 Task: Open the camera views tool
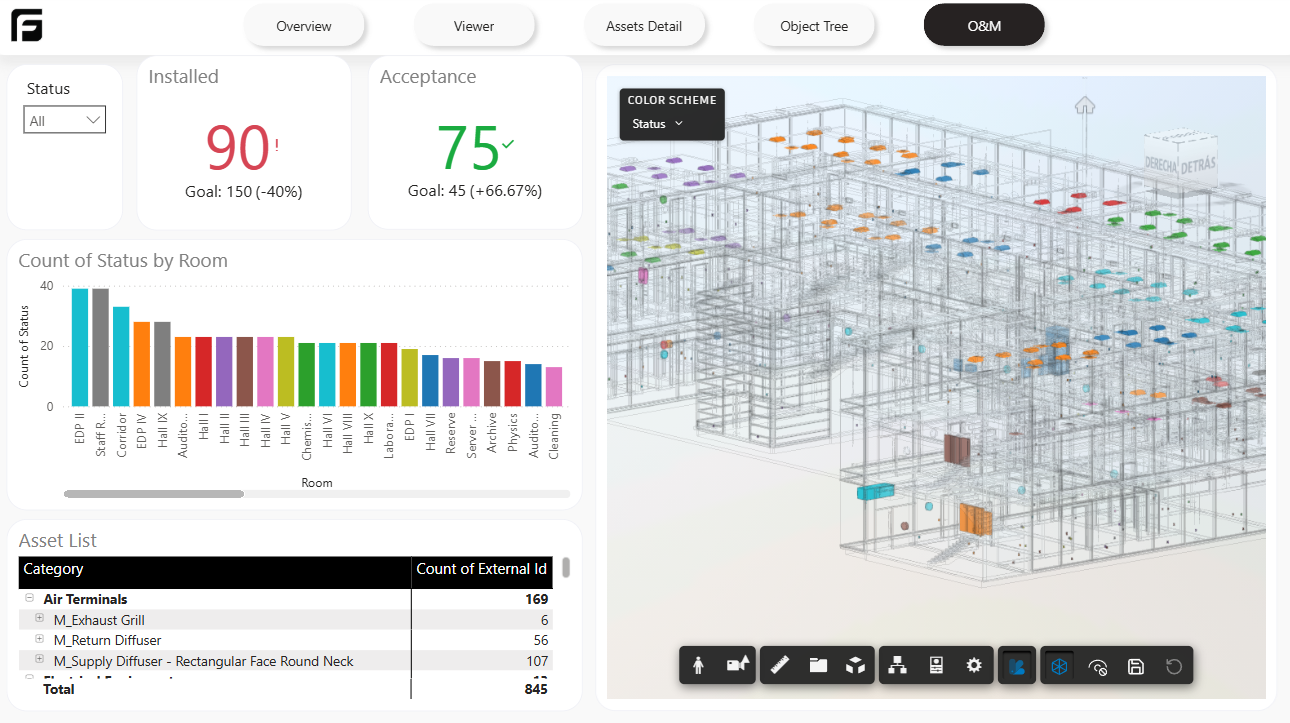point(738,665)
